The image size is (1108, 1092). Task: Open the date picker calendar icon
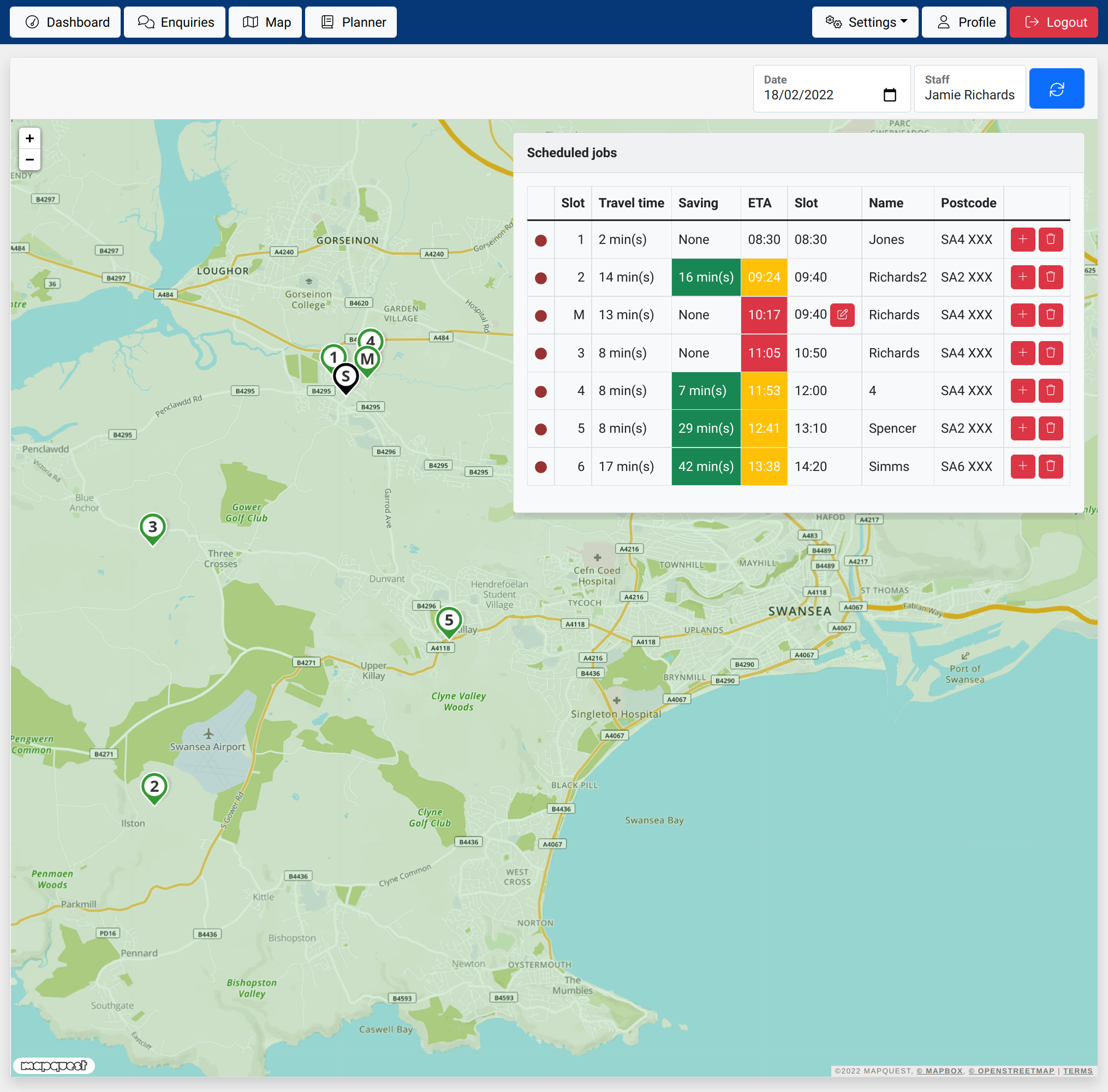[890, 94]
